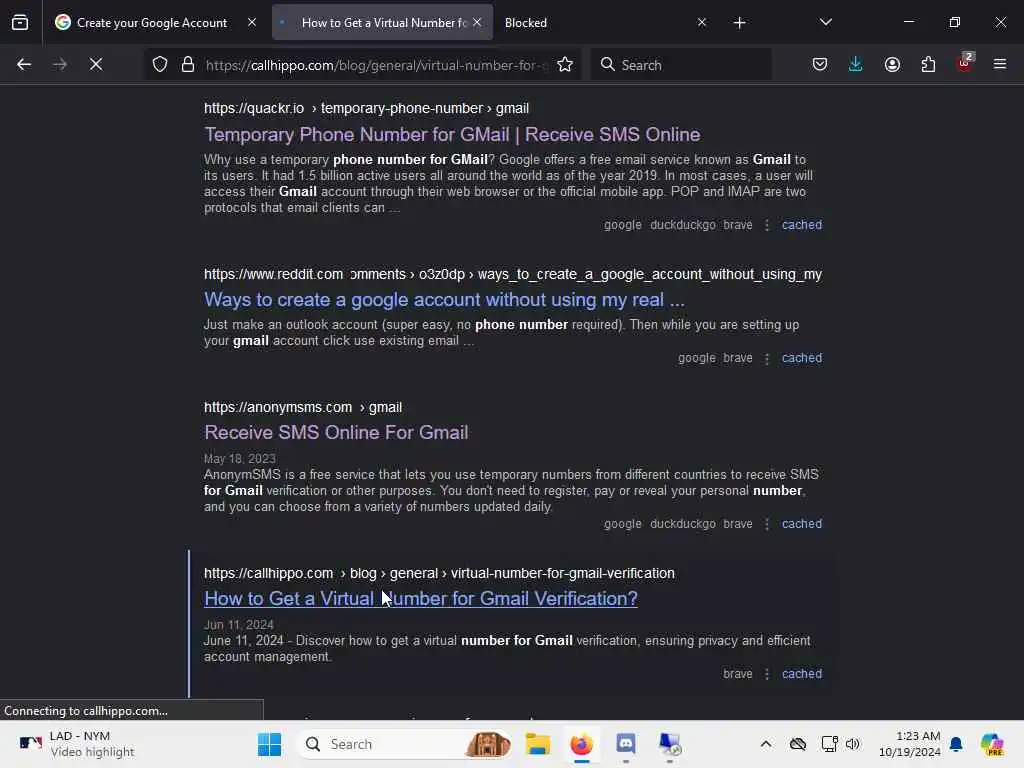Open cached version of quackr.io result
1024x768 pixels.
click(x=802, y=225)
